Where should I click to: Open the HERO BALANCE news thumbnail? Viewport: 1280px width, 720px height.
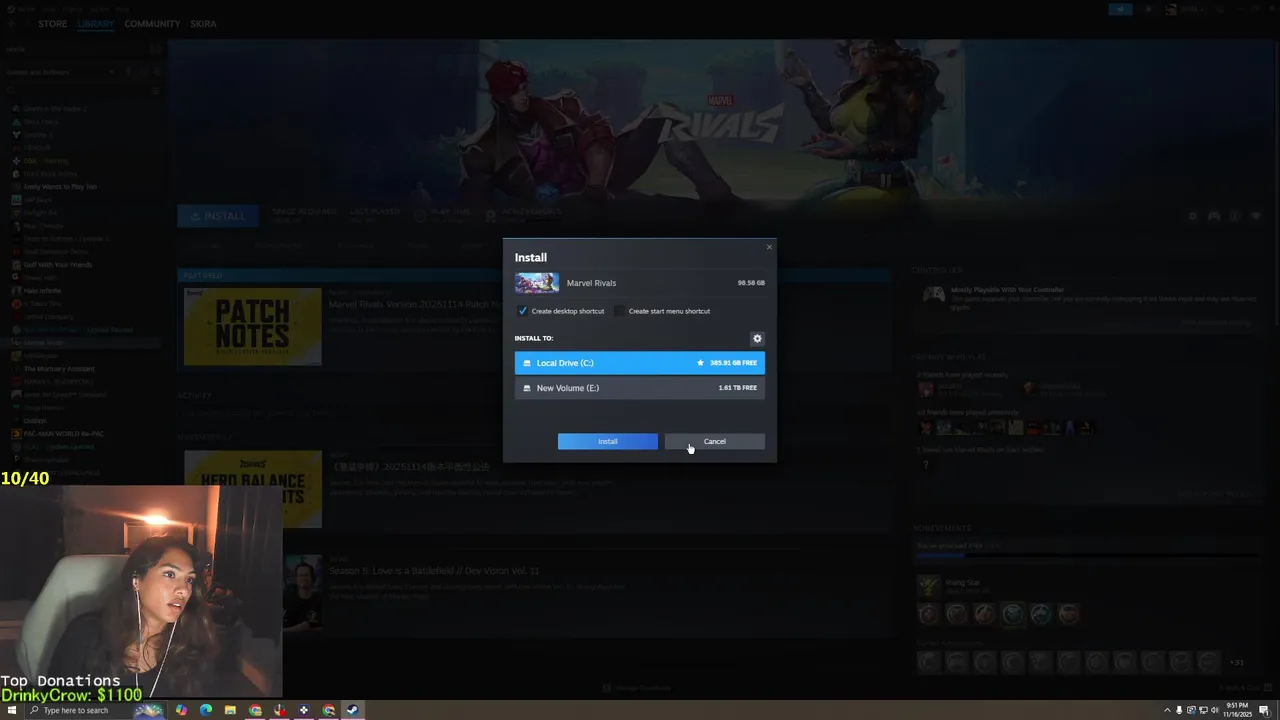pos(253,489)
